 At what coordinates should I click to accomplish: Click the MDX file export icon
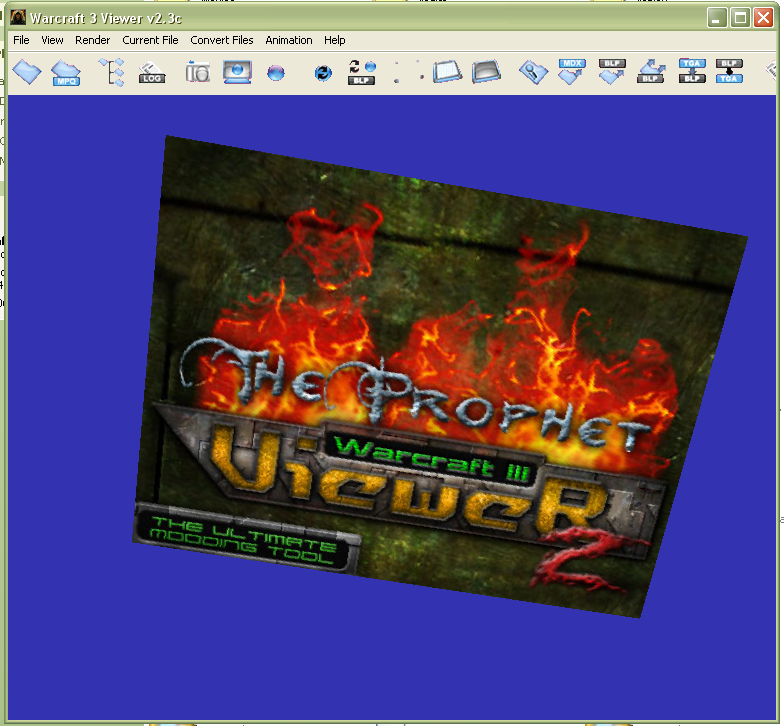(572, 72)
